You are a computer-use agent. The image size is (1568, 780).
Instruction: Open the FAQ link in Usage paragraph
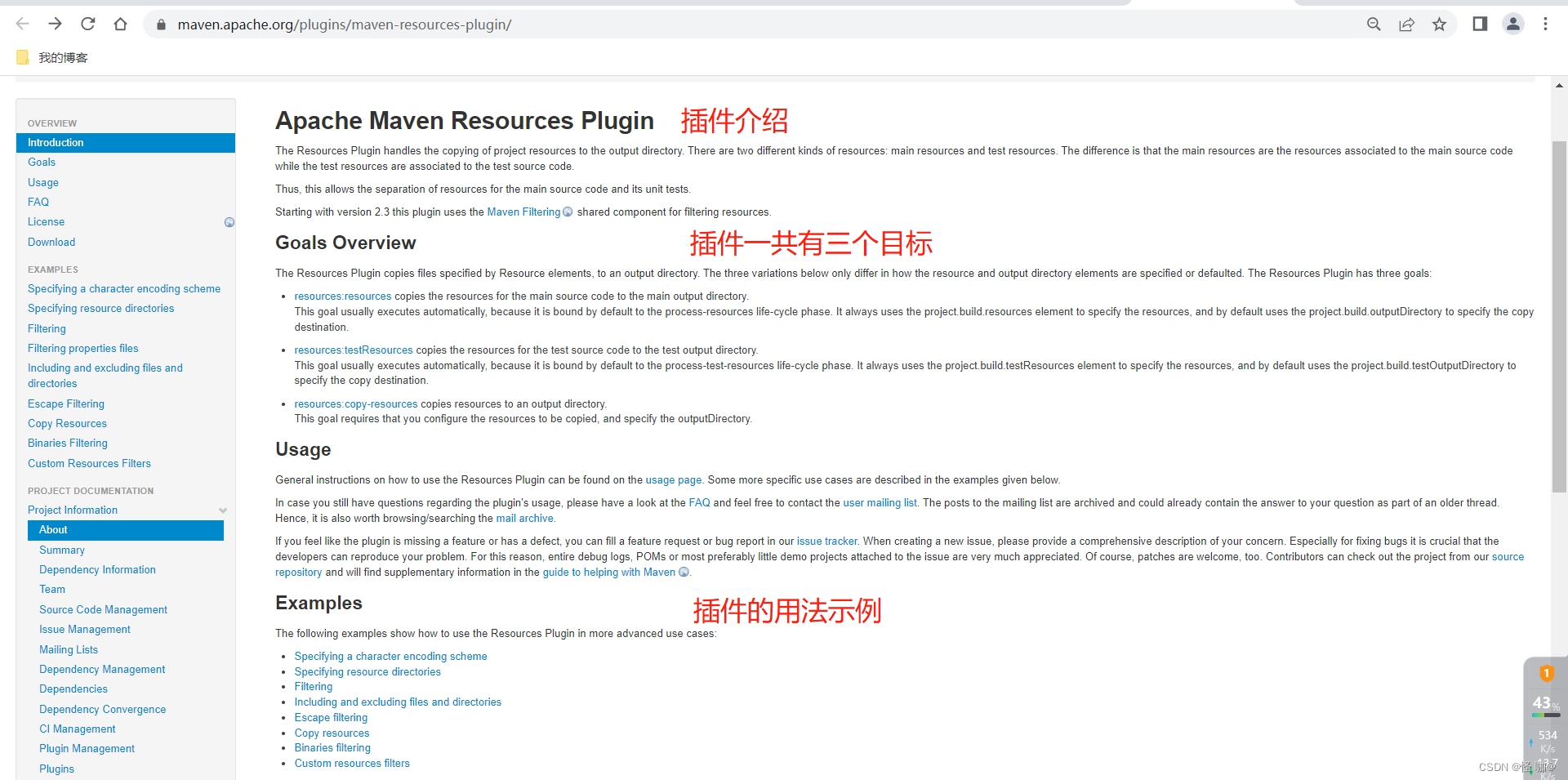pyautogui.click(x=700, y=503)
